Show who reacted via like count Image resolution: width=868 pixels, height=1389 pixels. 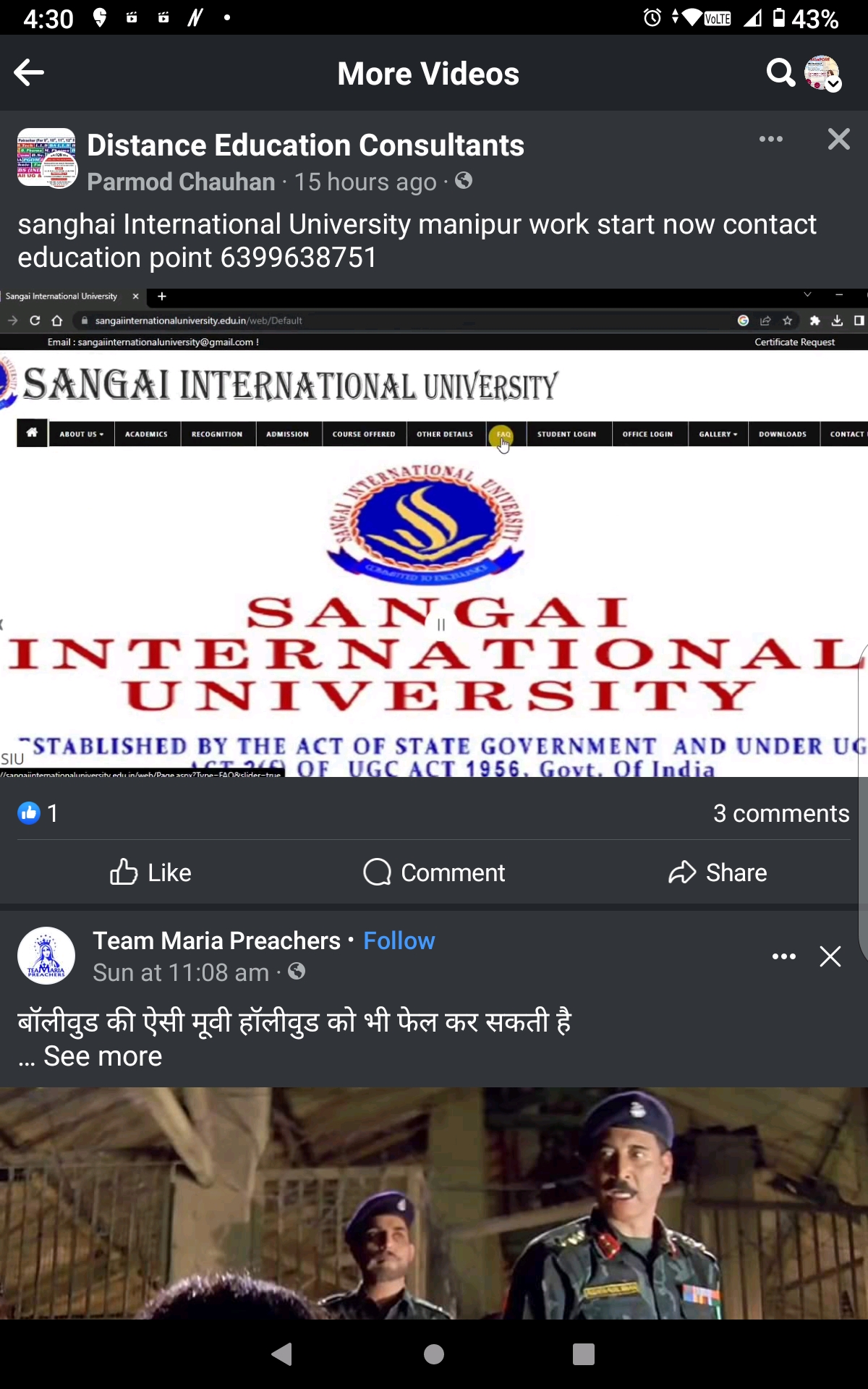(x=38, y=813)
